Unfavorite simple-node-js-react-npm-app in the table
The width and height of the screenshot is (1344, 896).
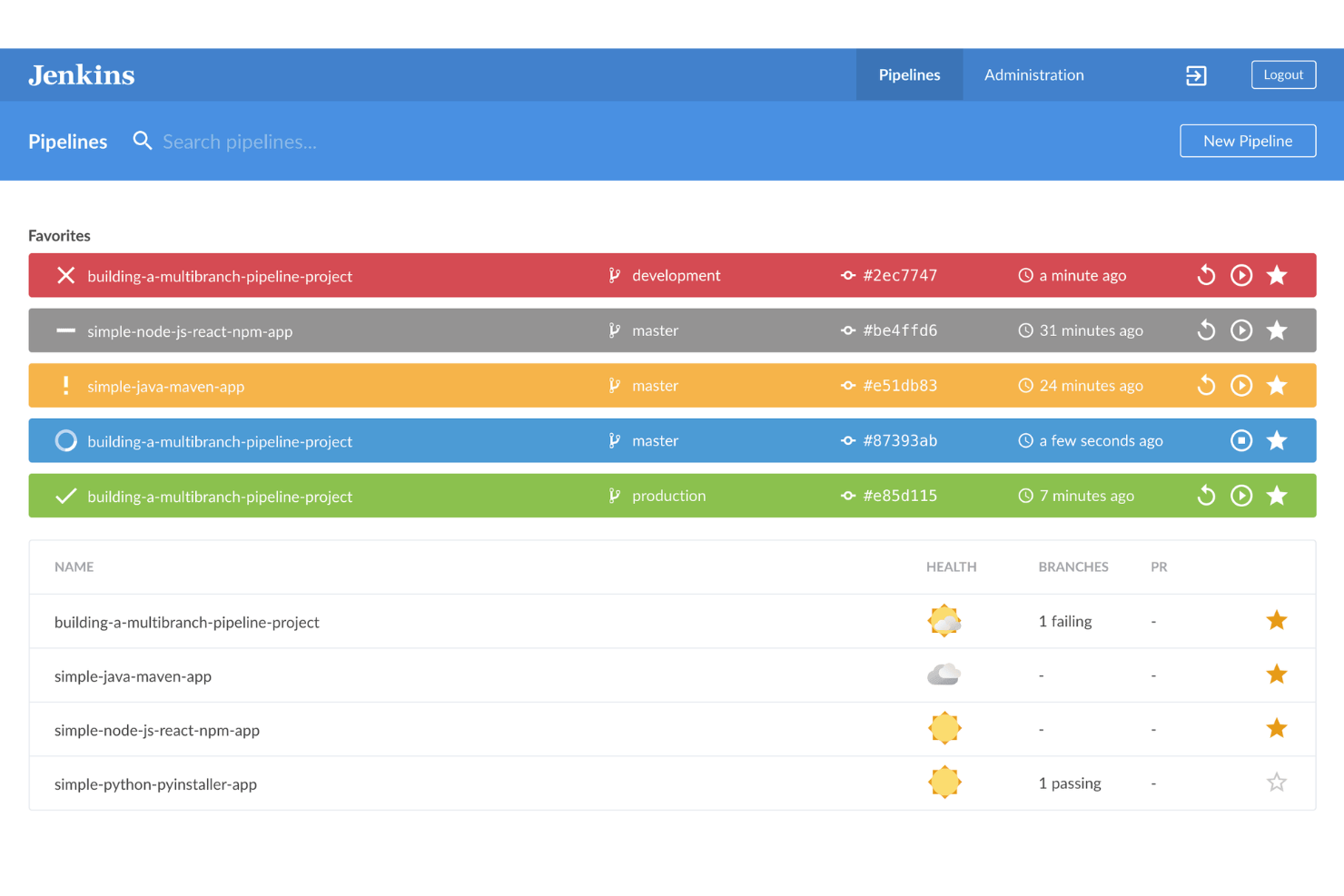(x=1277, y=728)
